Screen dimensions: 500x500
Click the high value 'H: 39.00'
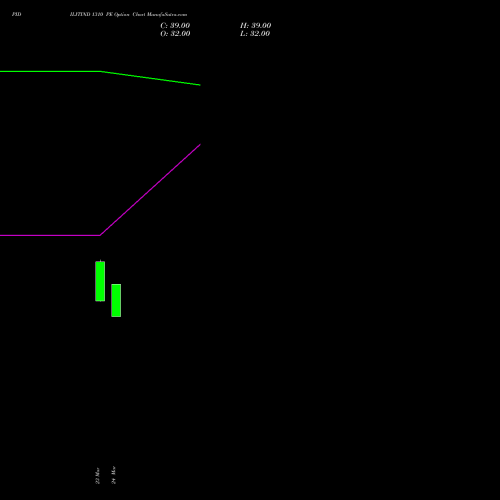(255, 26)
